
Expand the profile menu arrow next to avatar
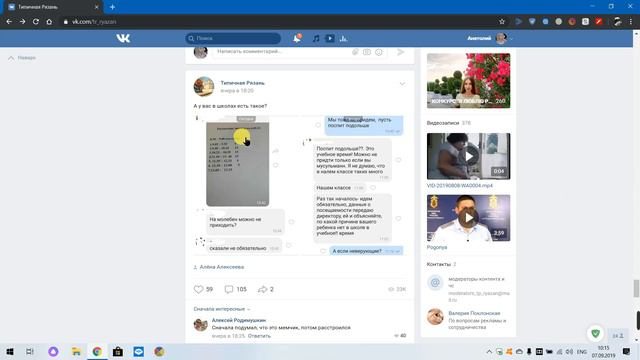[511, 38]
